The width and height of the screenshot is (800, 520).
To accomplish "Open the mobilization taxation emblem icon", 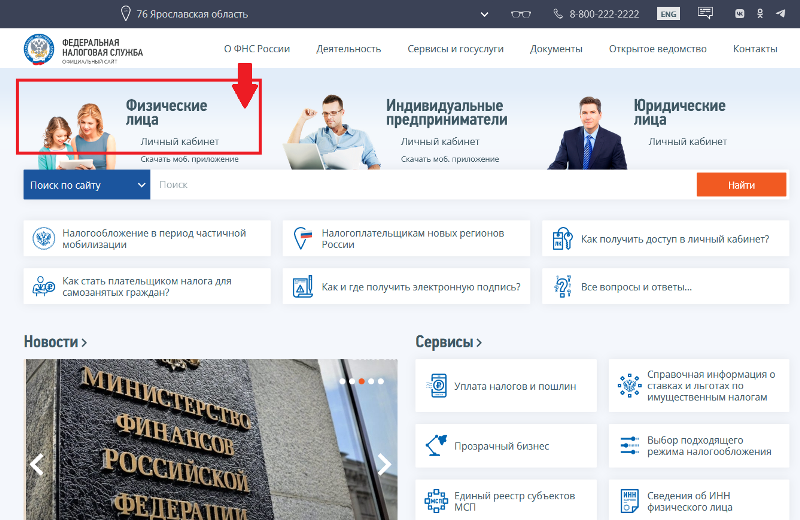I will pos(44,238).
